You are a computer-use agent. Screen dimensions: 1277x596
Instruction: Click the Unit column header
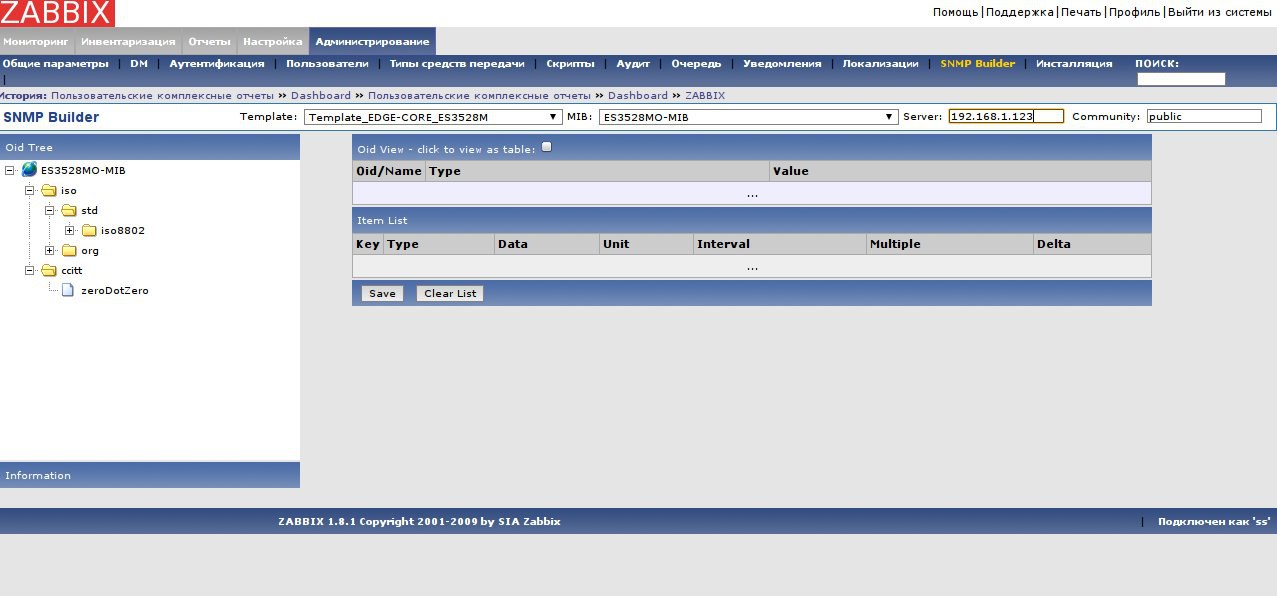(645, 244)
